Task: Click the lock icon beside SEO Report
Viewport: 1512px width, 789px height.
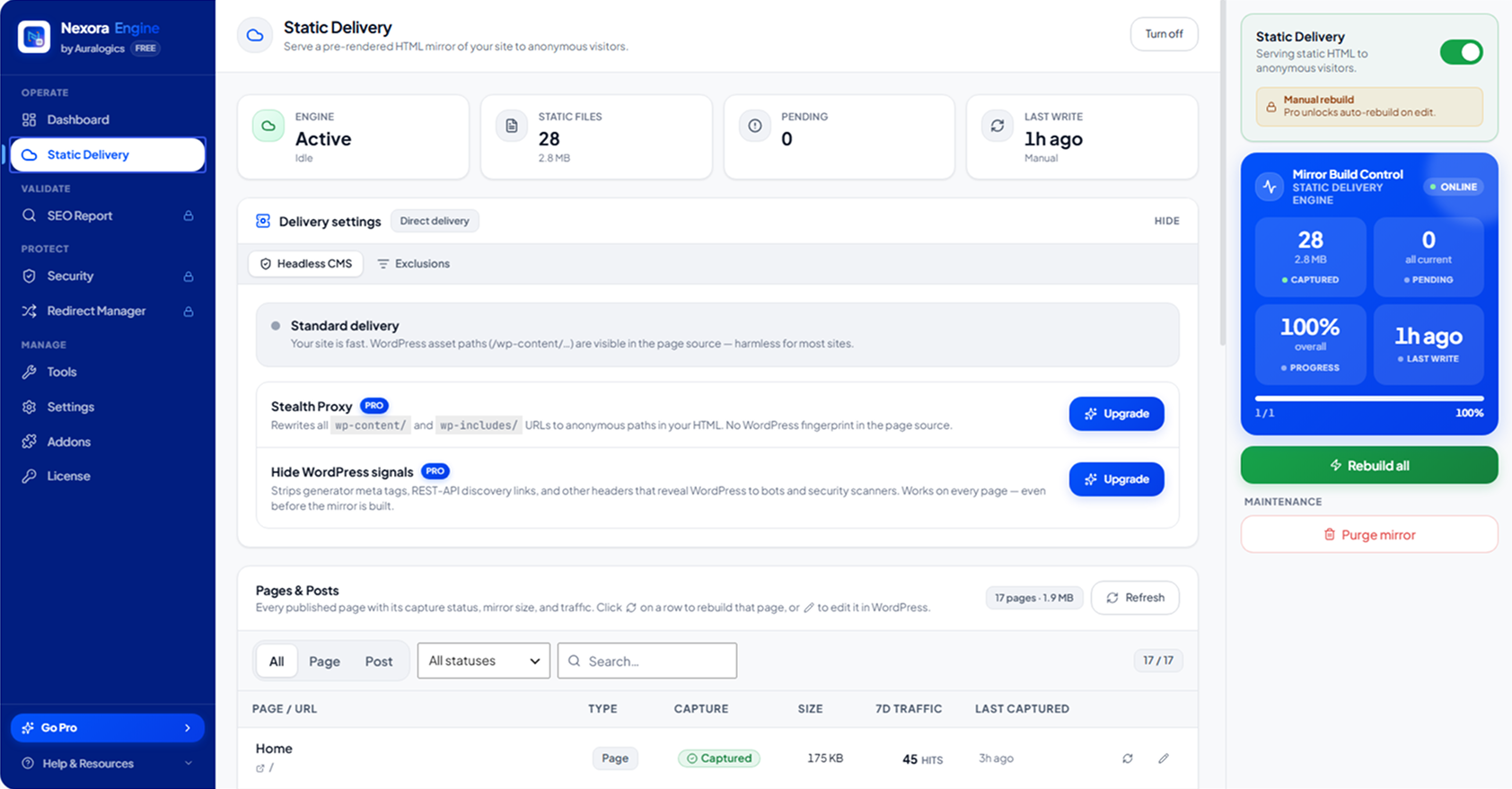Action: (x=189, y=215)
